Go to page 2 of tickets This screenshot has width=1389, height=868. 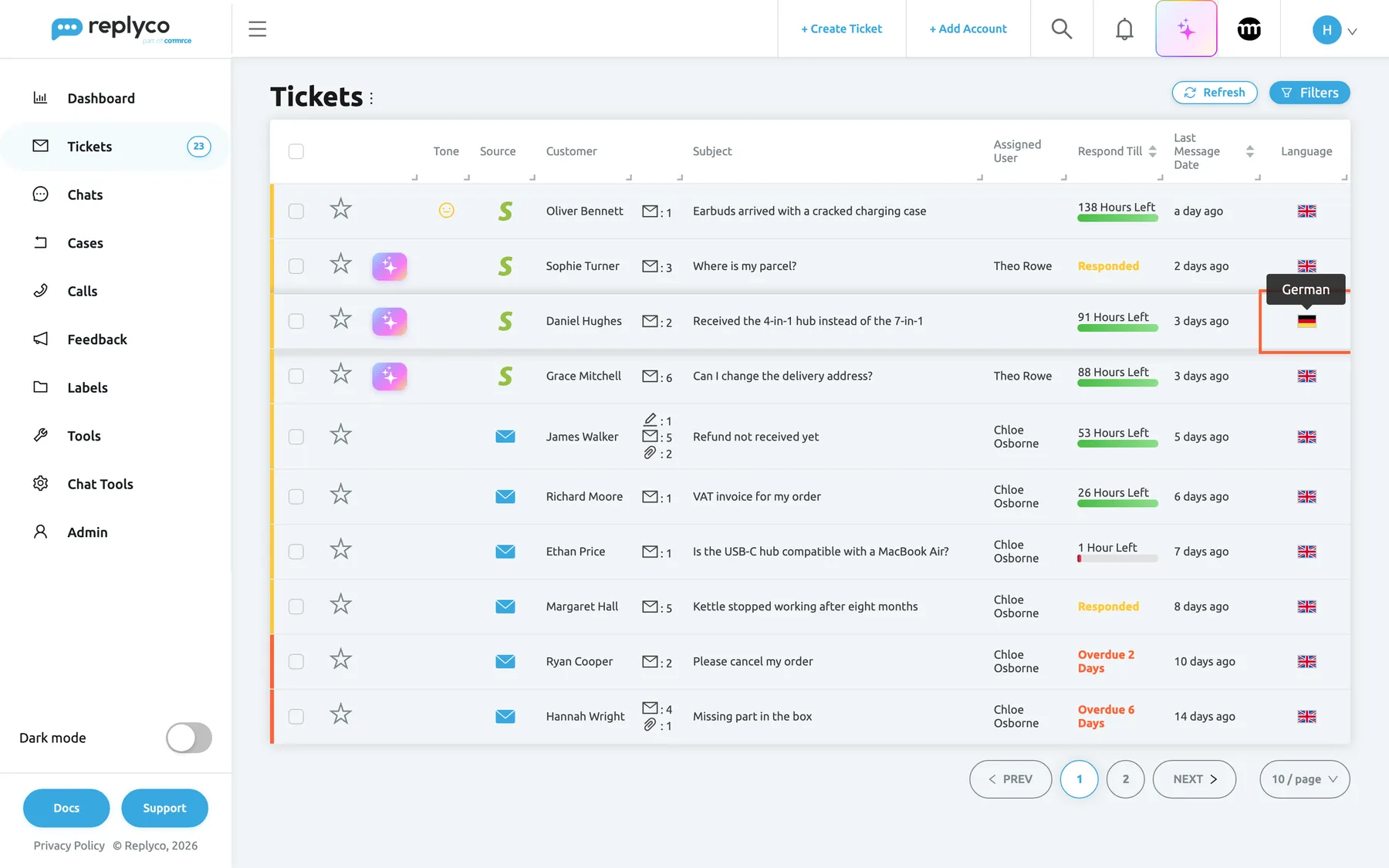1125,779
